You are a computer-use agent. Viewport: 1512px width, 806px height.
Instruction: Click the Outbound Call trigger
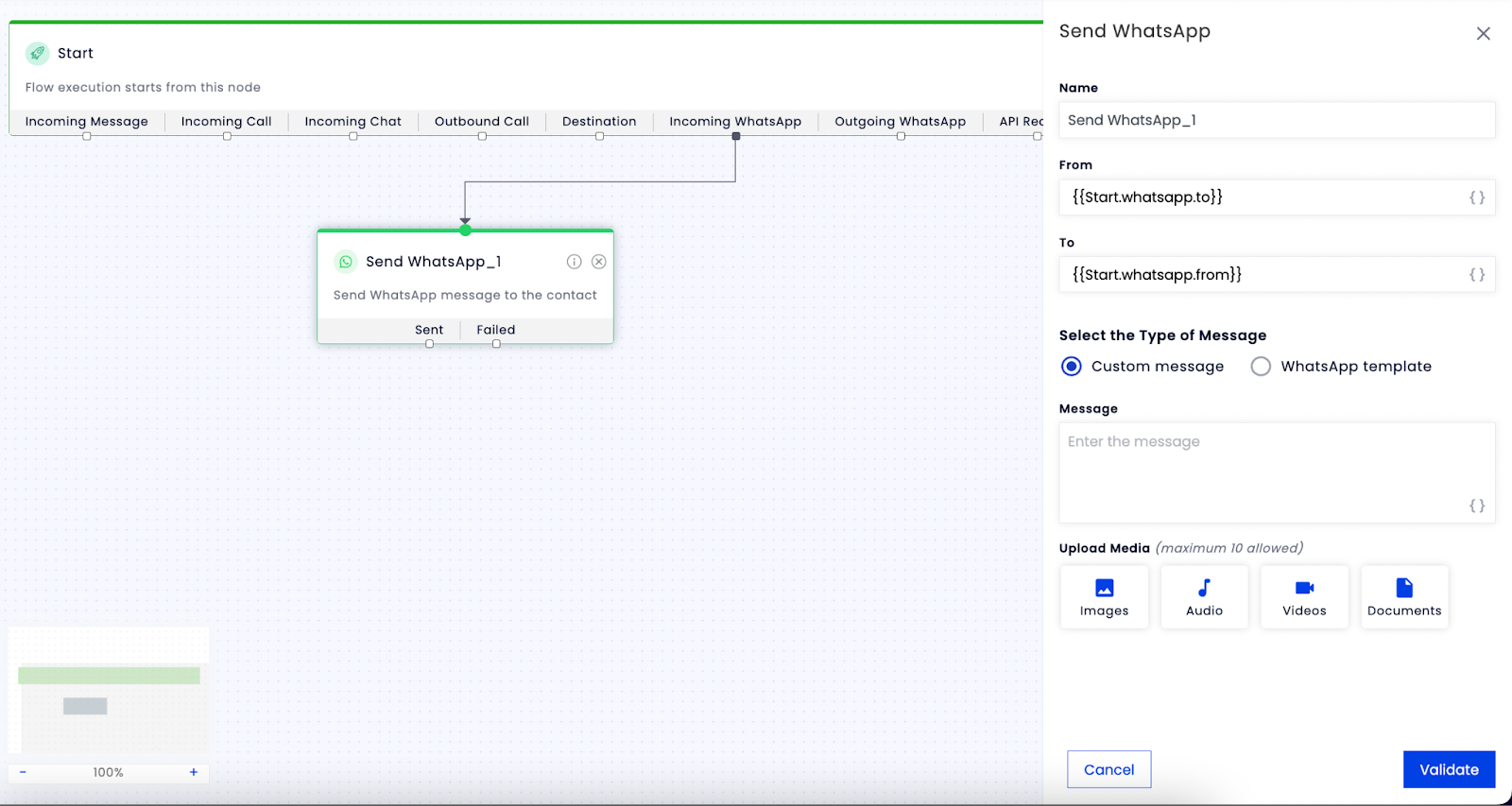(482, 122)
